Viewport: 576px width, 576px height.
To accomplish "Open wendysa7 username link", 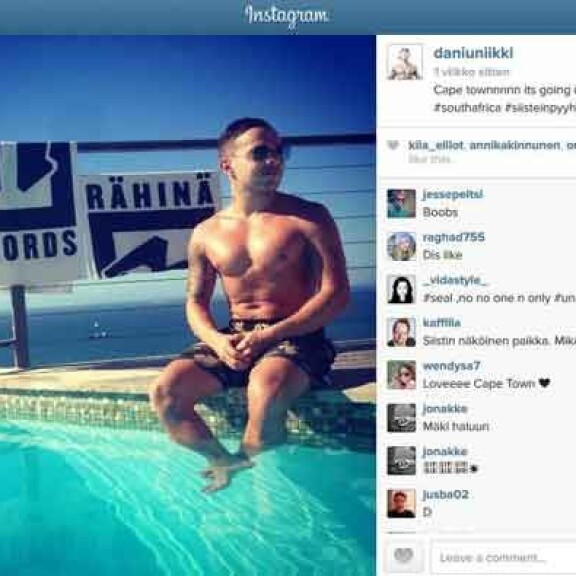I will (x=451, y=366).
